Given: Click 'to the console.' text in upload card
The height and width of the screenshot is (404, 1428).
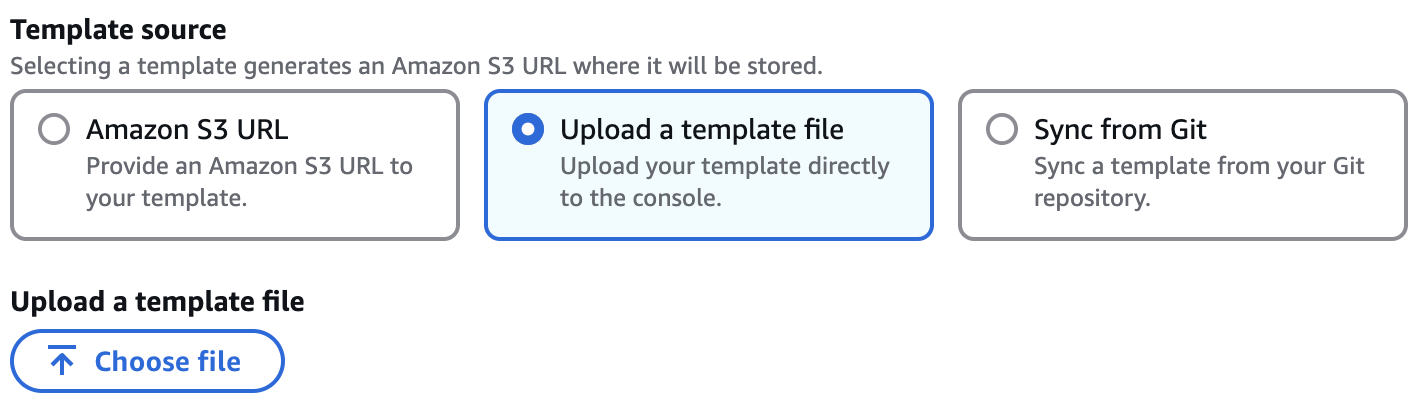Looking at the screenshot, I should (640, 198).
